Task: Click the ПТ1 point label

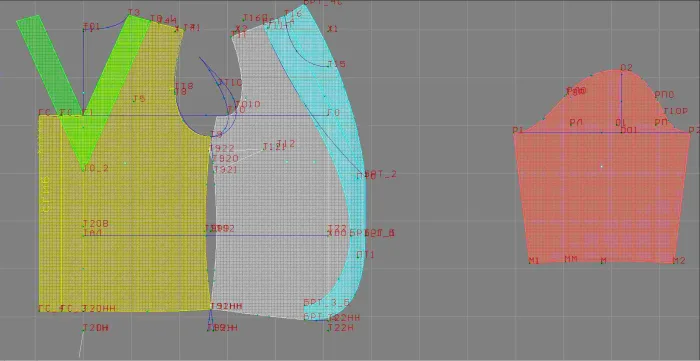Action: coord(366,255)
